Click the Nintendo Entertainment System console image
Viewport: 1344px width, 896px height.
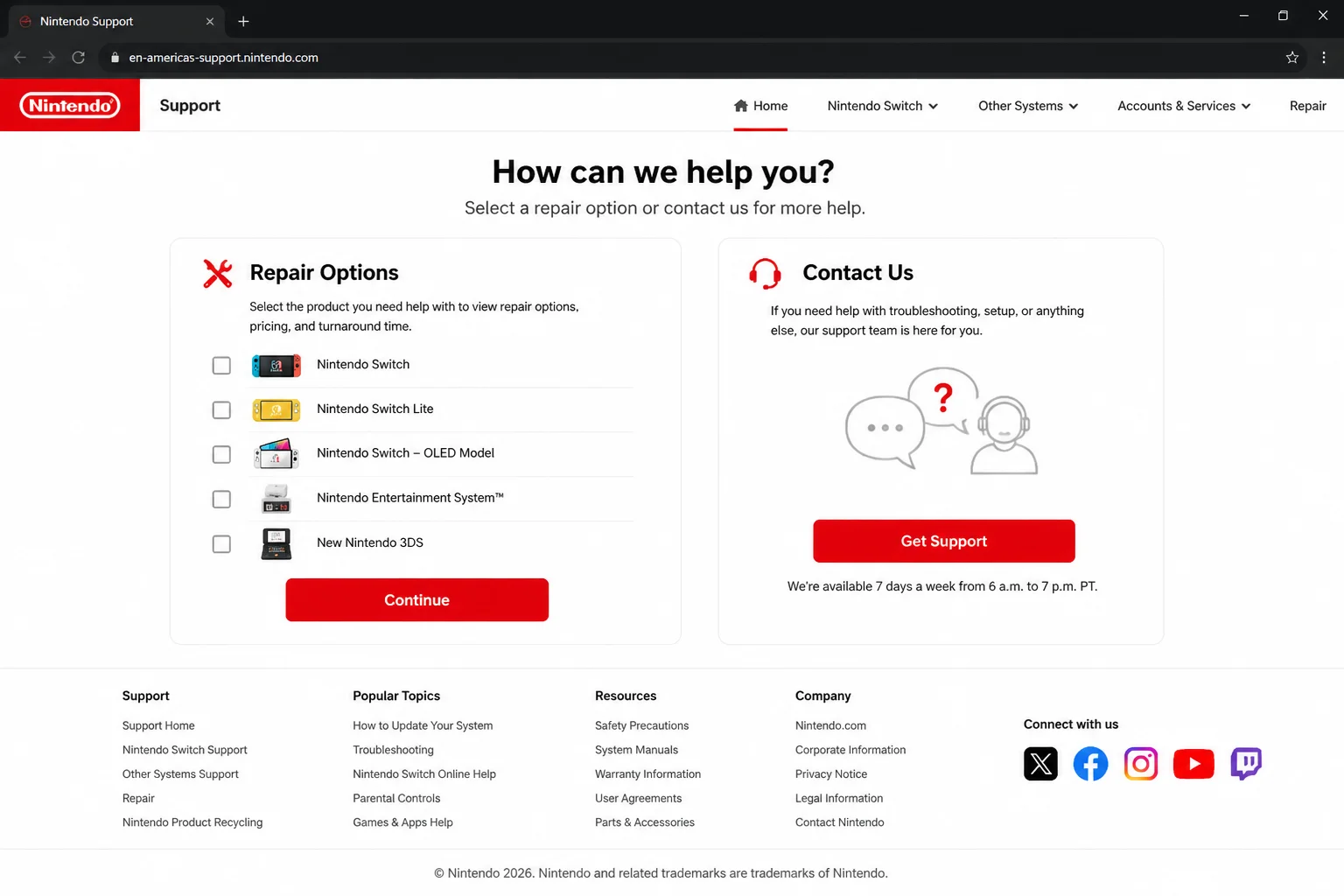pyautogui.click(x=276, y=499)
